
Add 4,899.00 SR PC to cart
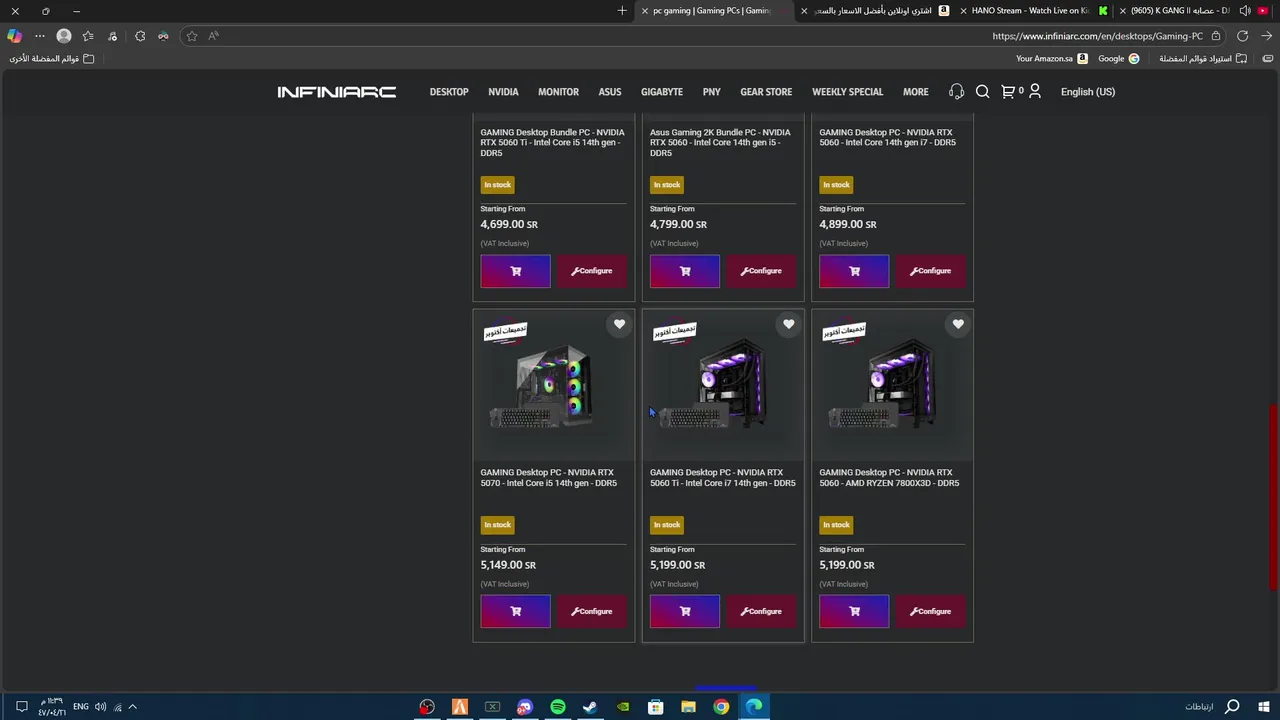(x=854, y=271)
